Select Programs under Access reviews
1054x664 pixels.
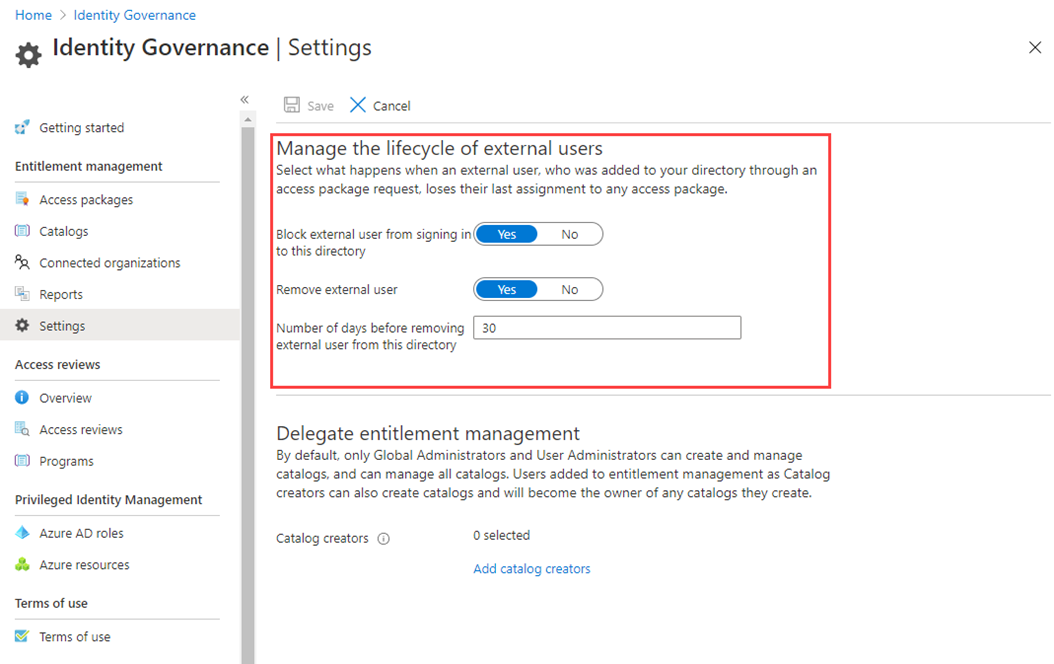point(66,460)
